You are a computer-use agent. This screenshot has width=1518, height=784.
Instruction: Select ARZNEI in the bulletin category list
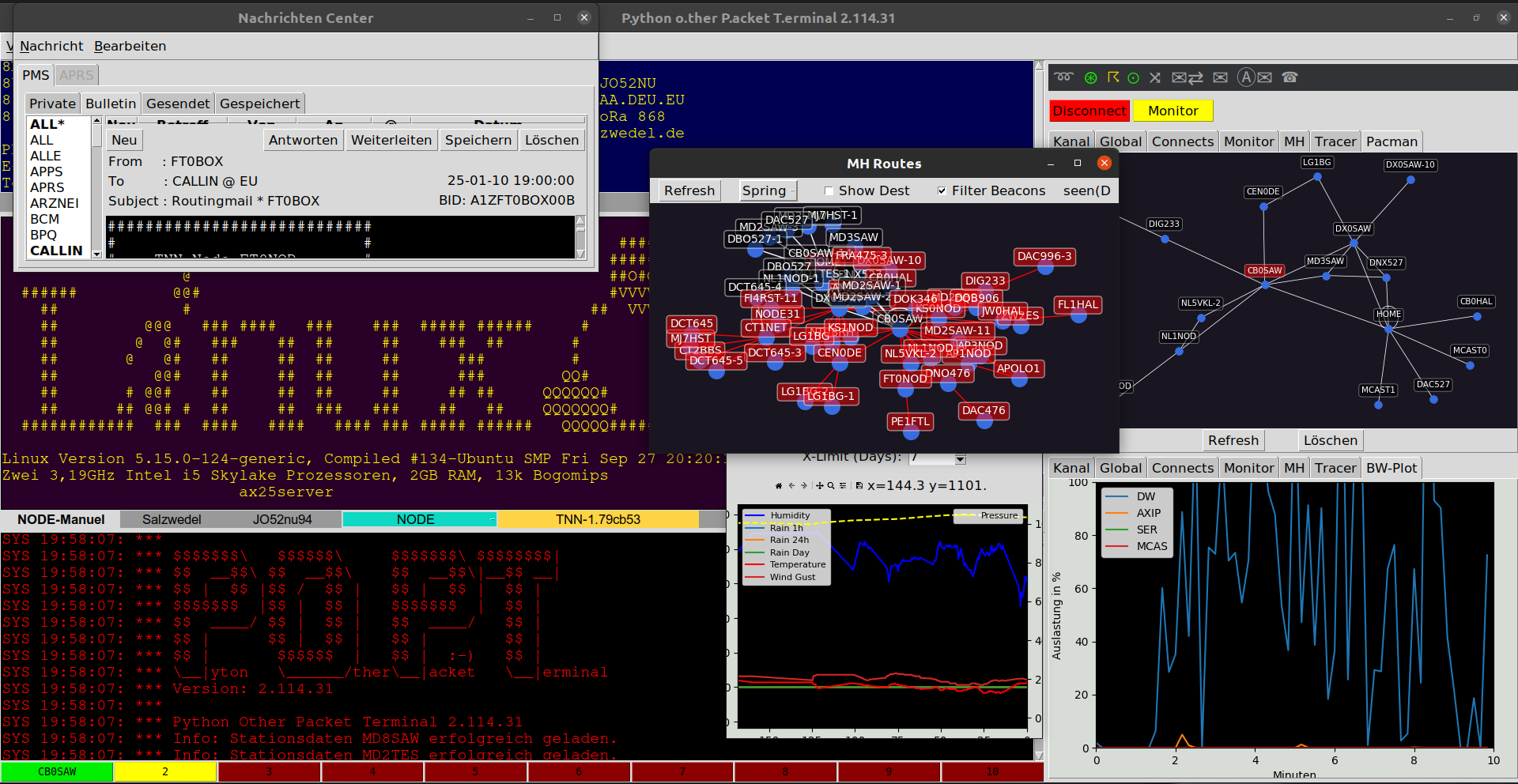pos(55,203)
